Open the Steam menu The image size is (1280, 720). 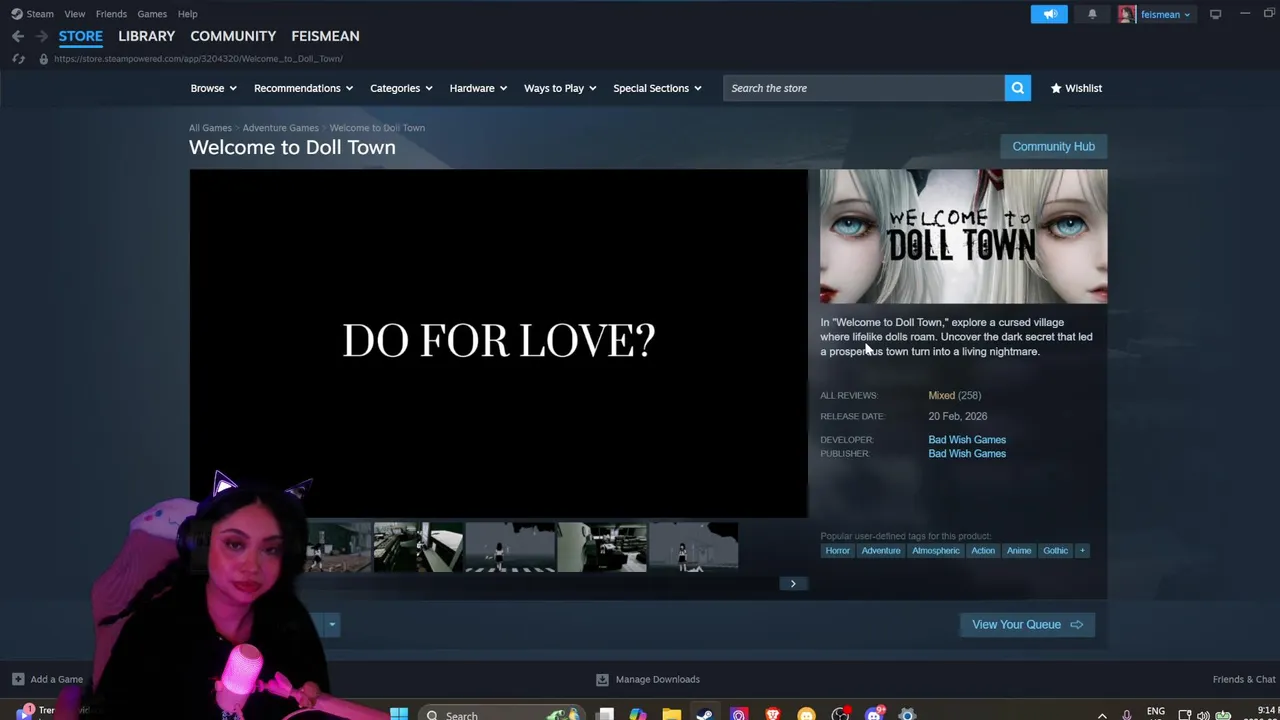pyautogui.click(x=40, y=14)
